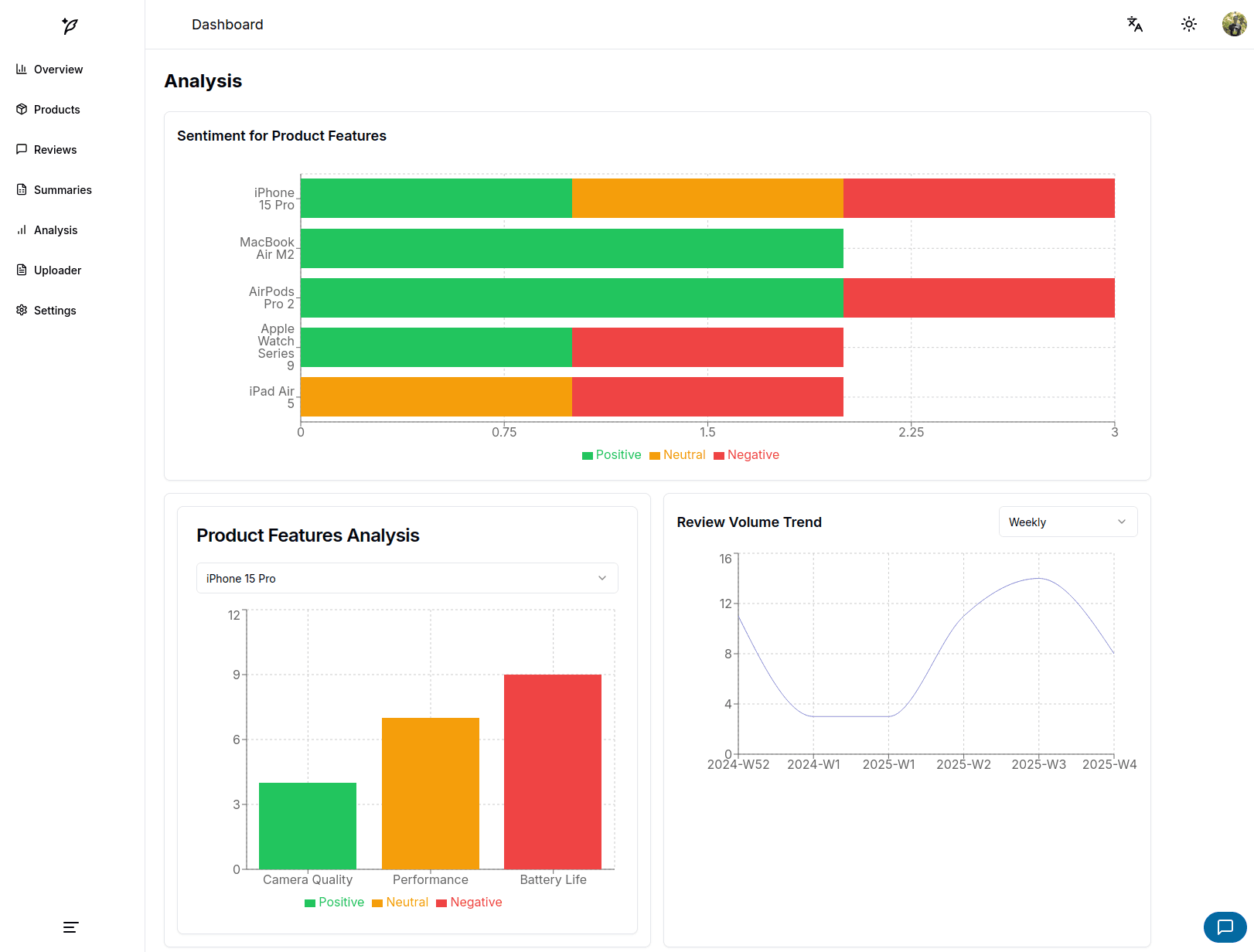The width and height of the screenshot is (1254, 952).
Task: Click the 'Product Features Analysis' heading
Action: click(x=308, y=535)
